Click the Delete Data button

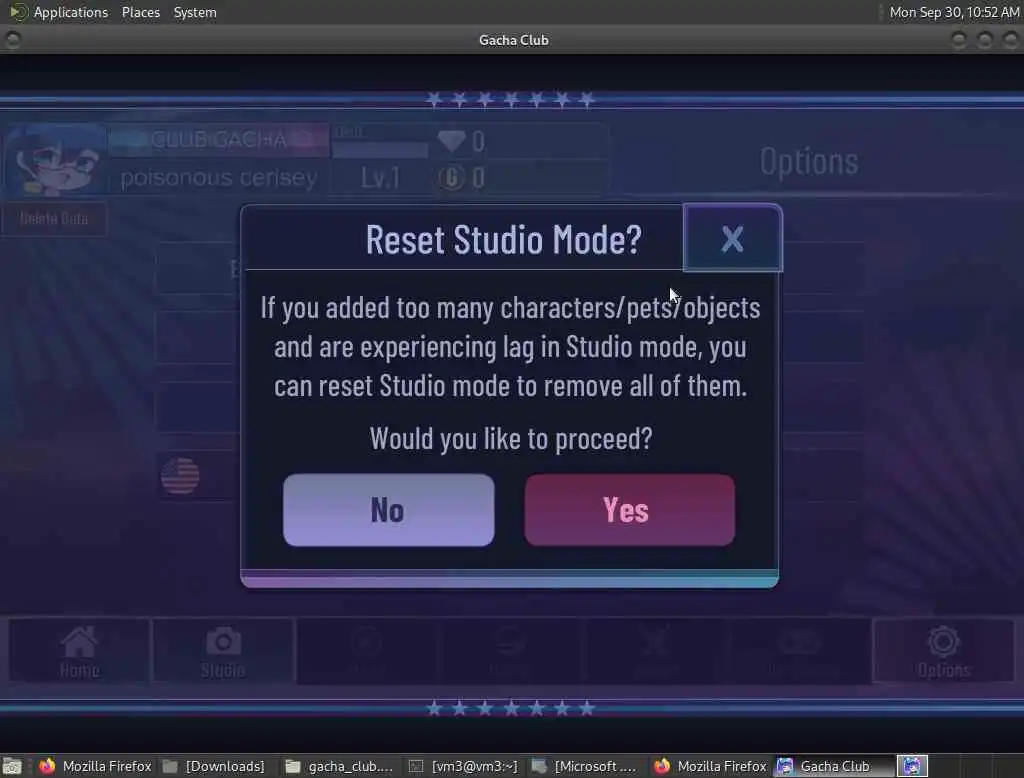[54, 219]
